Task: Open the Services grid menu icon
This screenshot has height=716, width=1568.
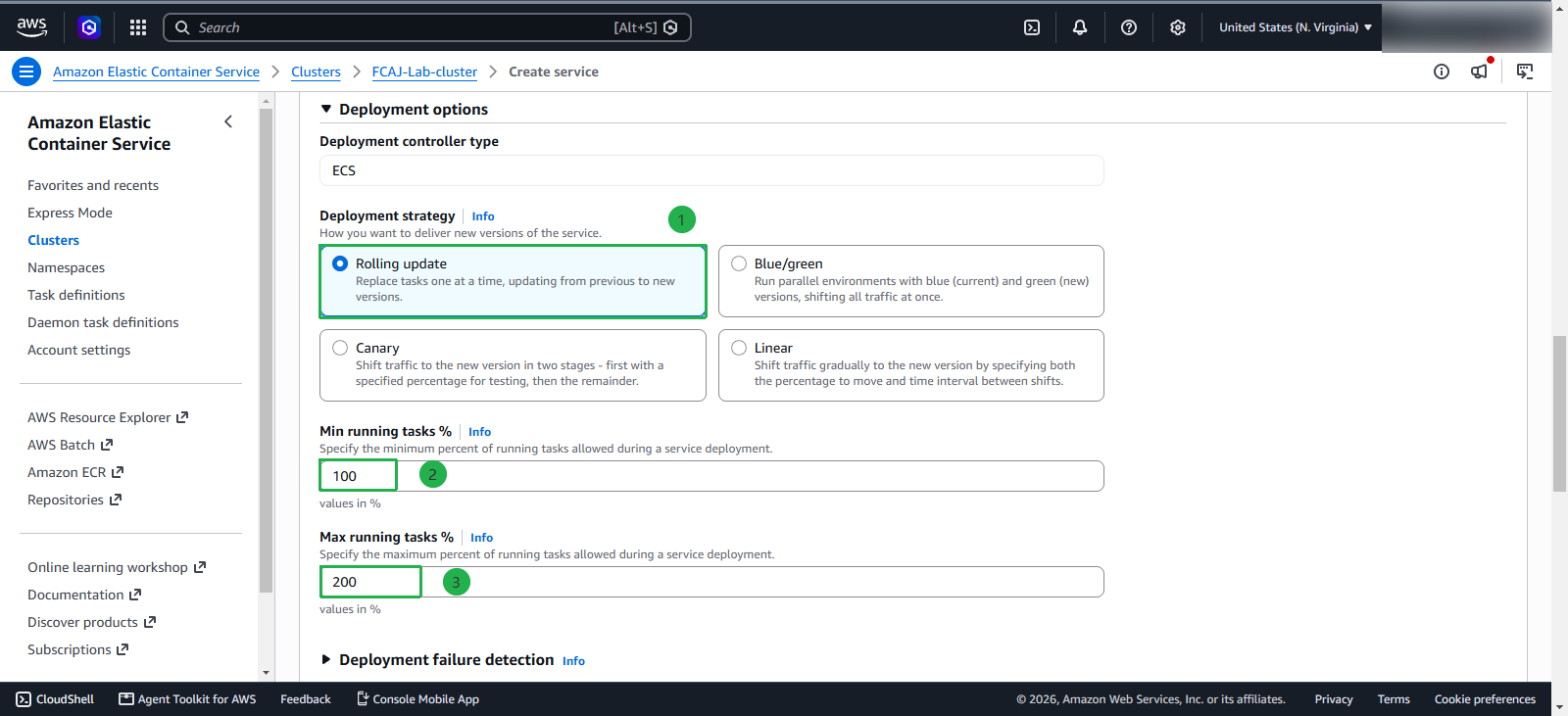Action: (138, 27)
